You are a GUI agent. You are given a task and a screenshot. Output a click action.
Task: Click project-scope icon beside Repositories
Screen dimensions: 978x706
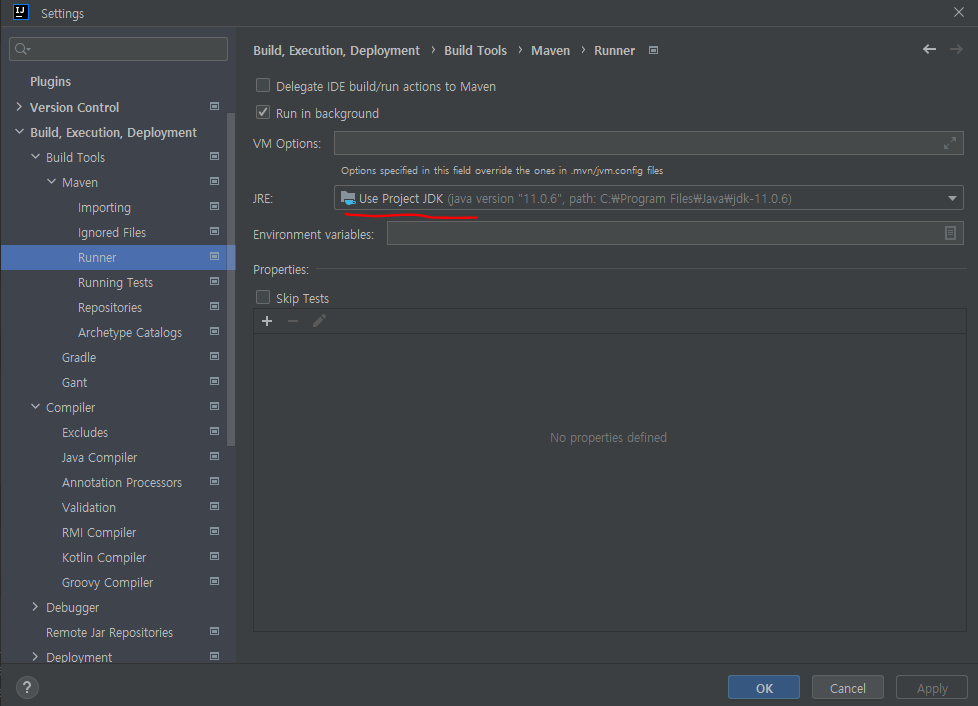(x=214, y=306)
